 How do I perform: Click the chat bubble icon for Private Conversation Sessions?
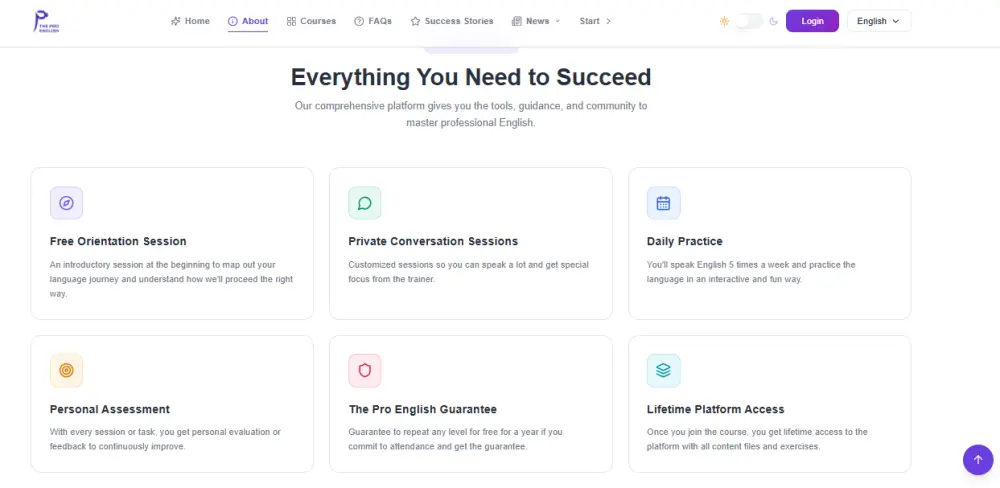coord(365,203)
